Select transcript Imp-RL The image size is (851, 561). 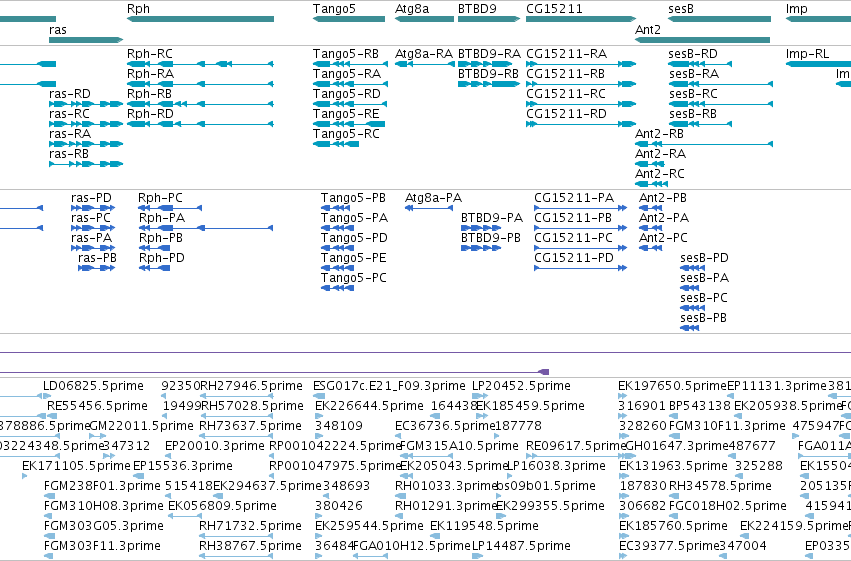click(818, 64)
